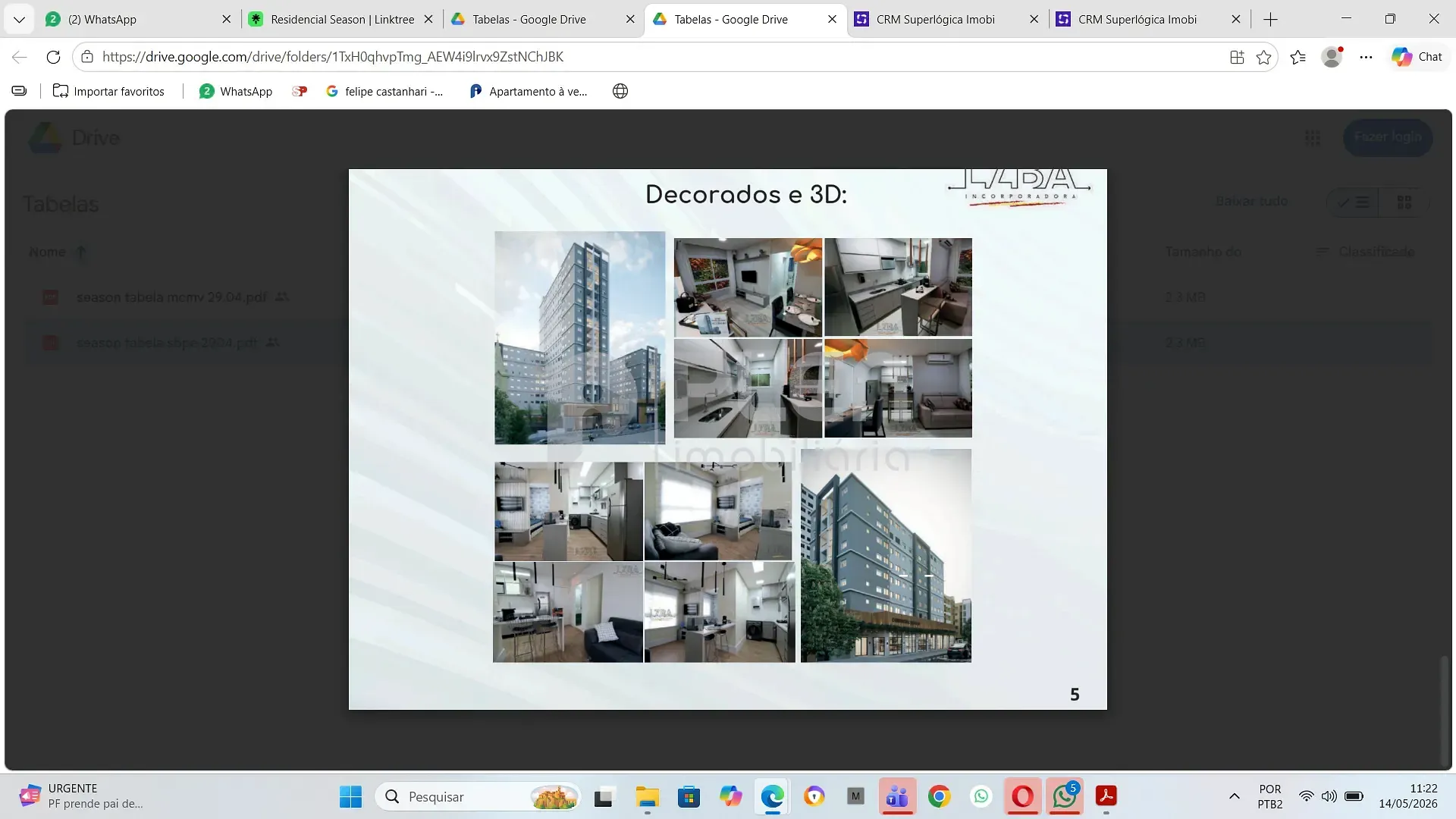Open WhatsApp with 5 unread badge
The image size is (1456, 819).
click(x=1064, y=797)
